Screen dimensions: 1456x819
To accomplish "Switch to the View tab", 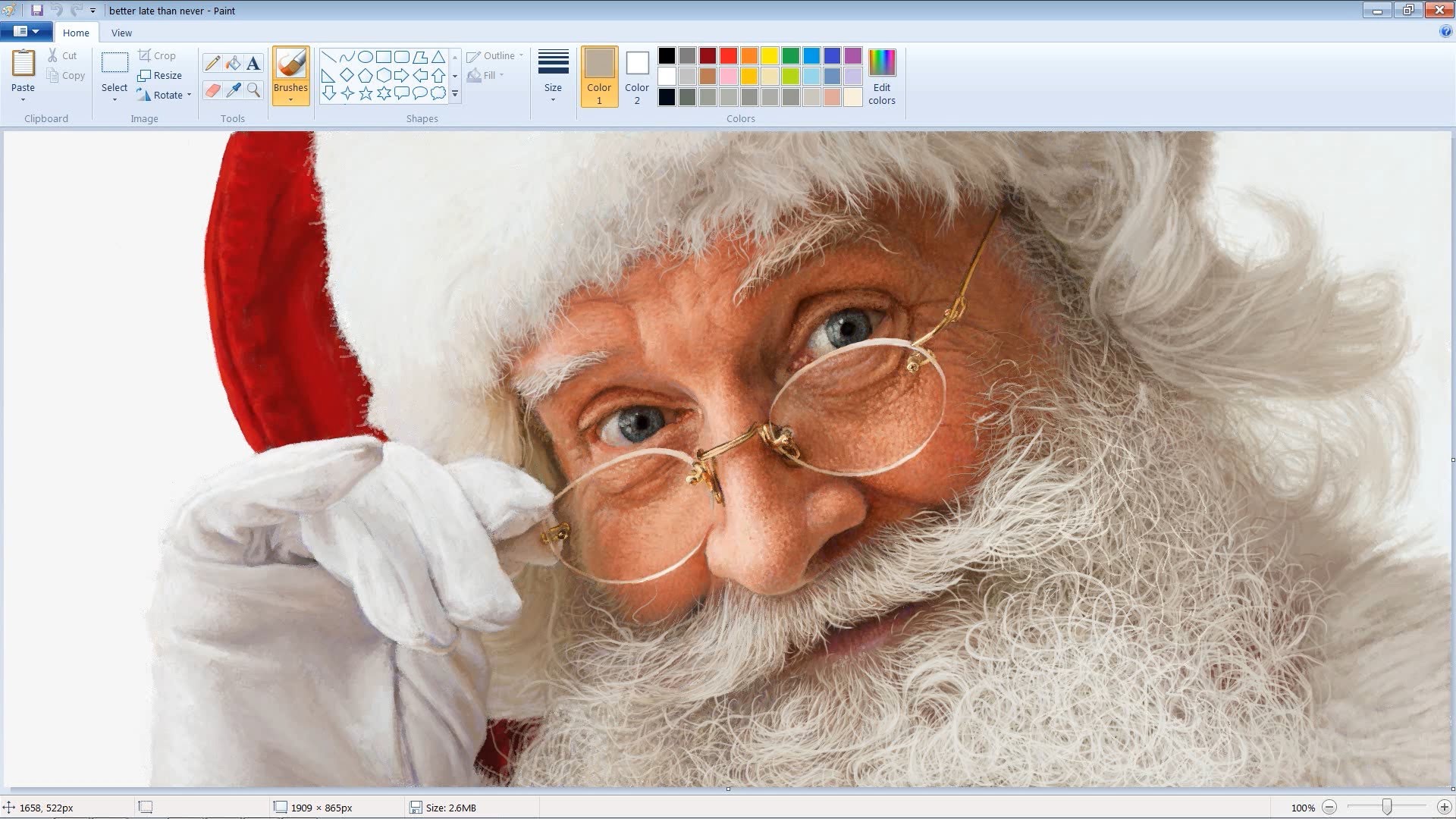I will coord(121,33).
